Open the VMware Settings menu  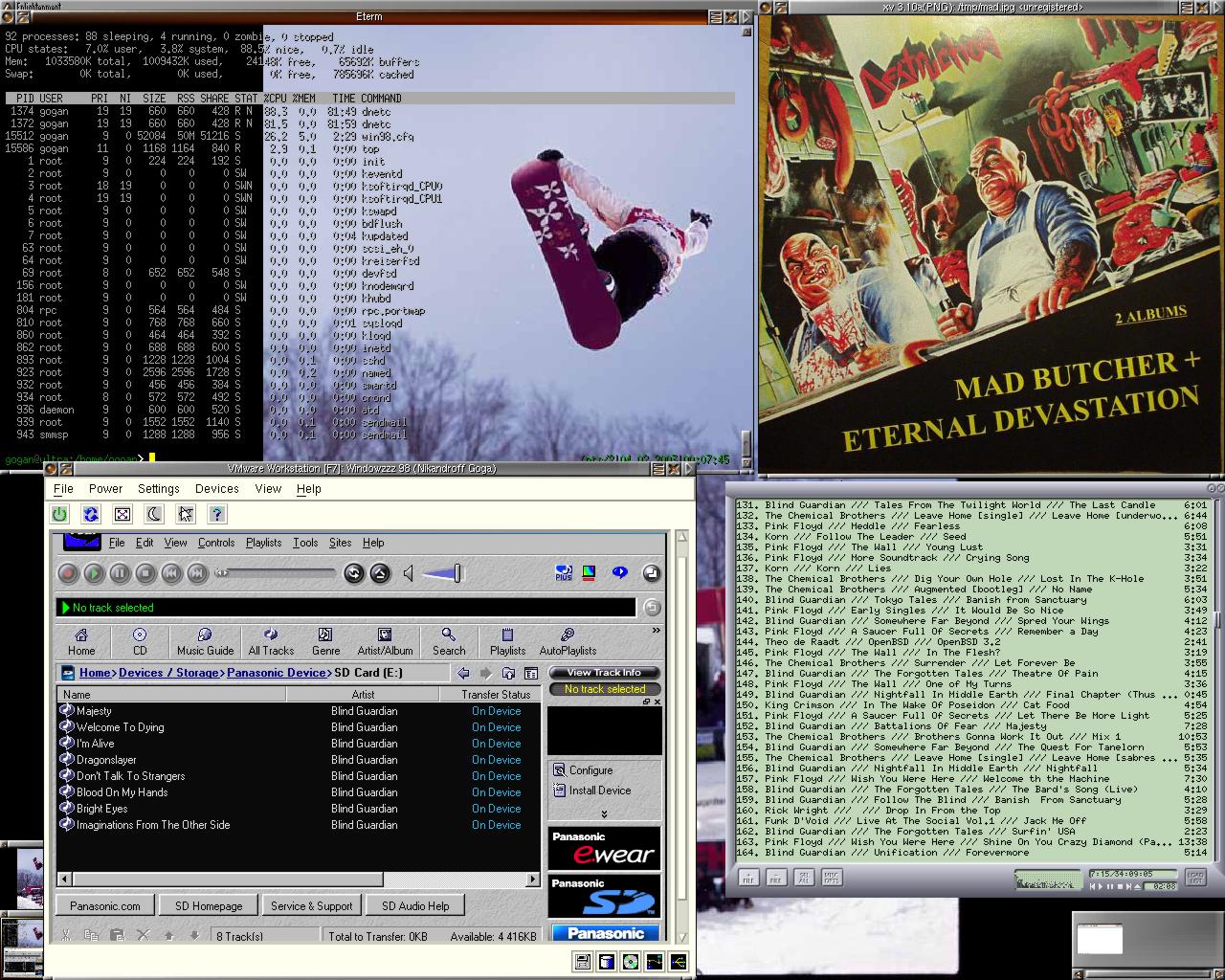pos(158,488)
